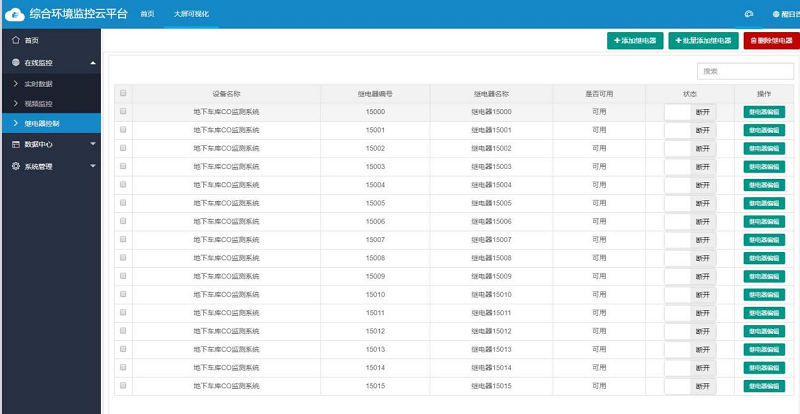800x414 pixels.
Task: Click the 搜索 search input field
Action: (731, 71)
